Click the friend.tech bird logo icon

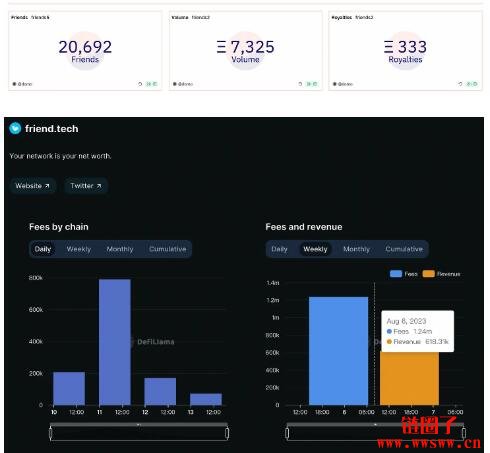click(x=15, y=128)
